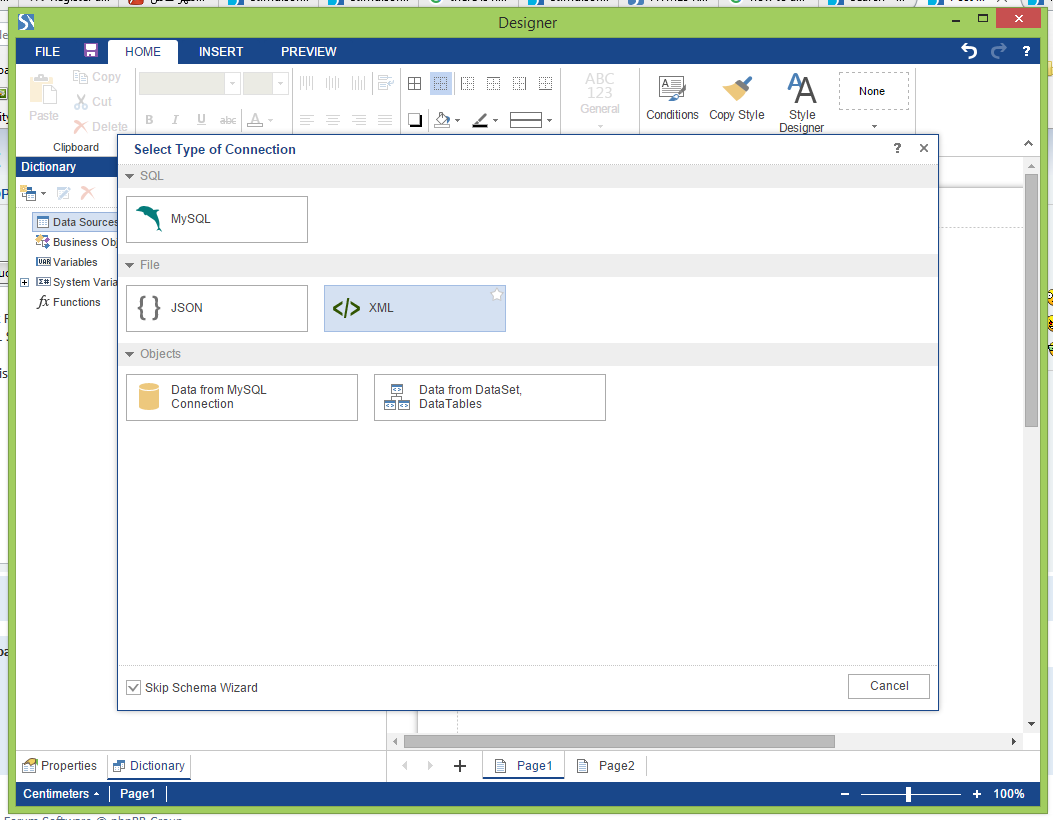Select Variables tree item

point(66,263)
